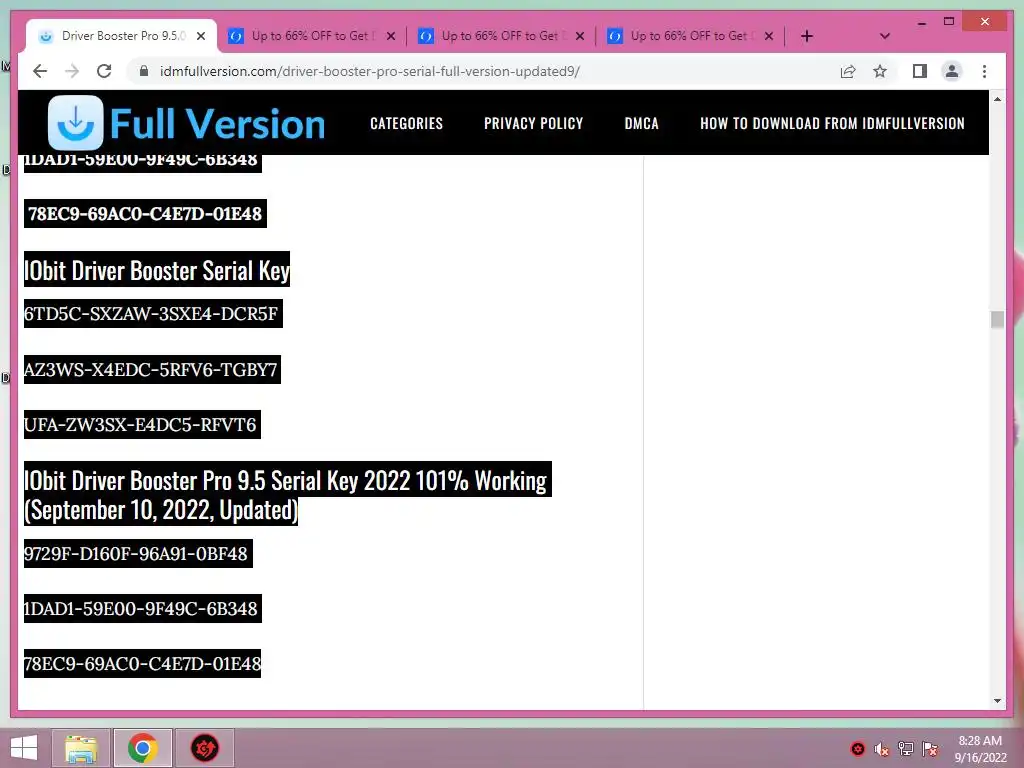Reload the current page
This screenshot has width=1024, height=768.
click(x=104, y=71)
